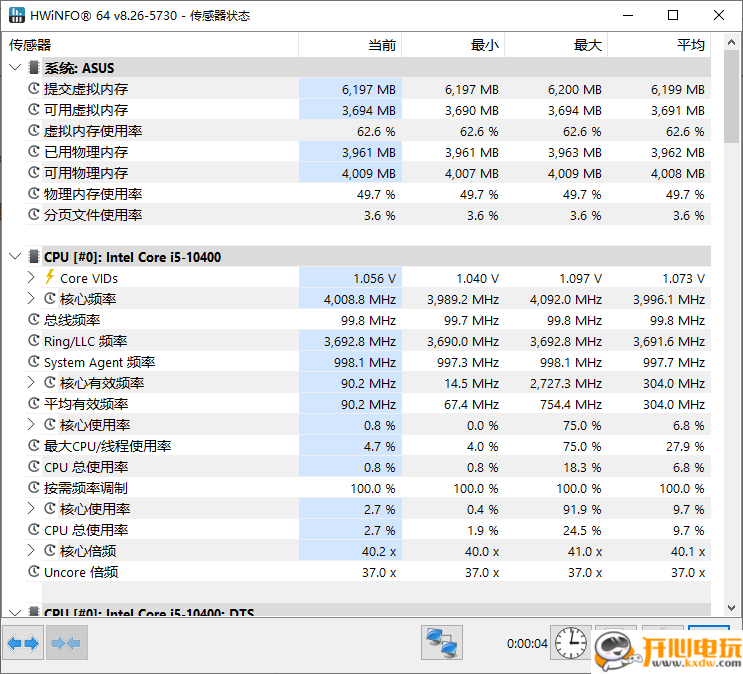
Task: Select the 最大CPU/线程使用率 row label
Action: pyautogui.click(x=108, y=446)
